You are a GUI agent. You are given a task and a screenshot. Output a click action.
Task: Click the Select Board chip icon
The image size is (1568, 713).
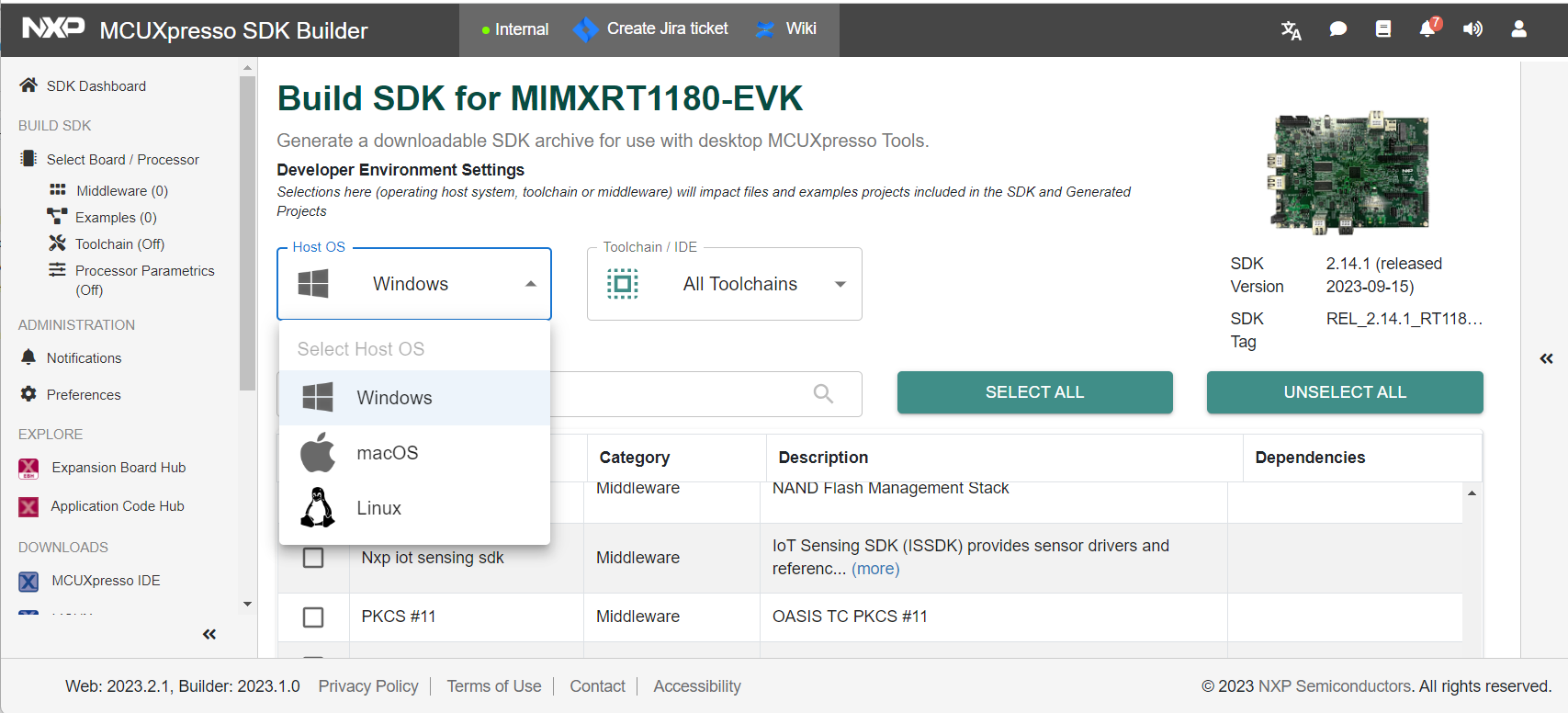click(28, 159)
